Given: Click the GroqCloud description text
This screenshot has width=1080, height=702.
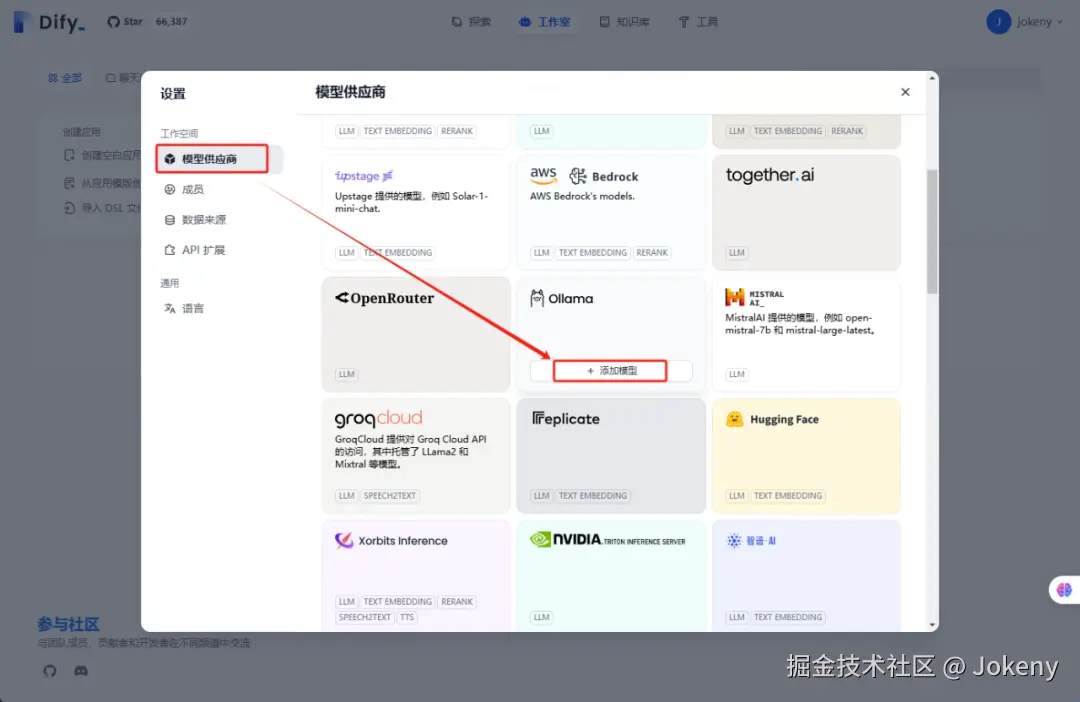Looking at the screenshot, I should click(x=411, y=451).
